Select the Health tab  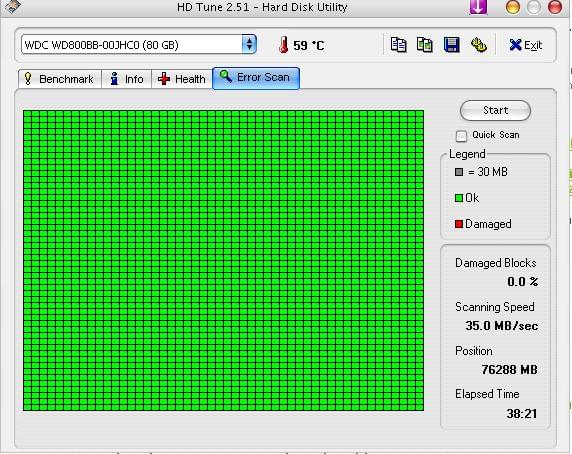click(182, 79)
